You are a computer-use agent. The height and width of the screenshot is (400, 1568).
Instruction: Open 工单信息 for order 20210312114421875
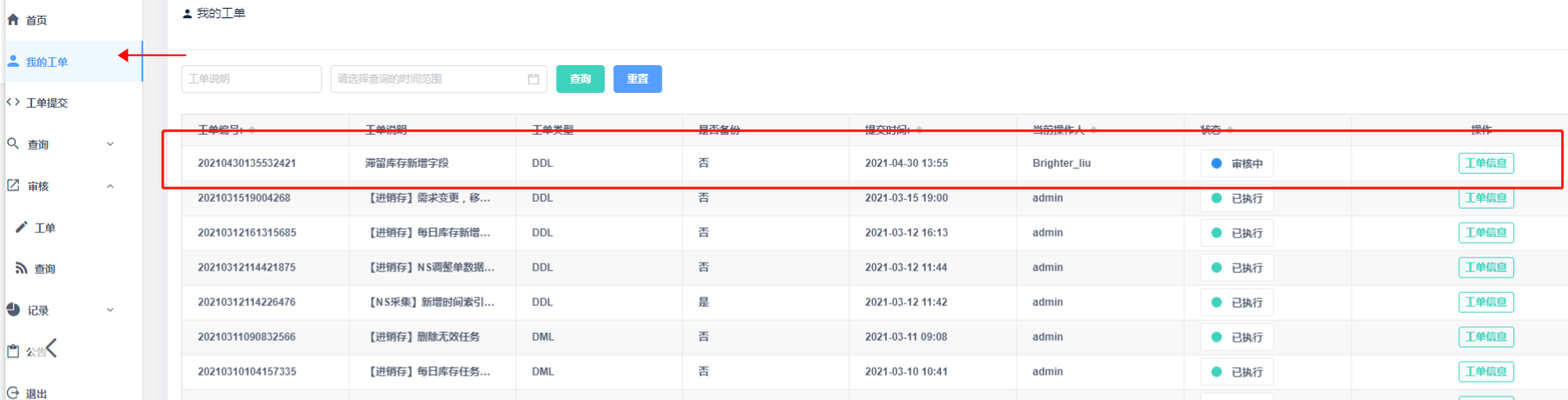coord(1485,268)
